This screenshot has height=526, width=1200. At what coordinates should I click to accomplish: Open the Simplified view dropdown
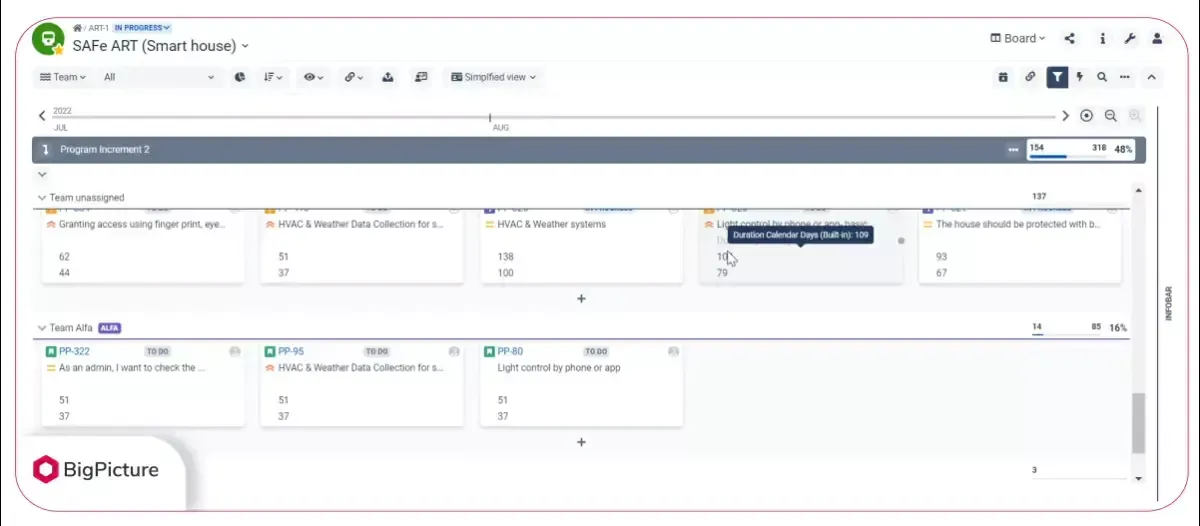point(494,77)
